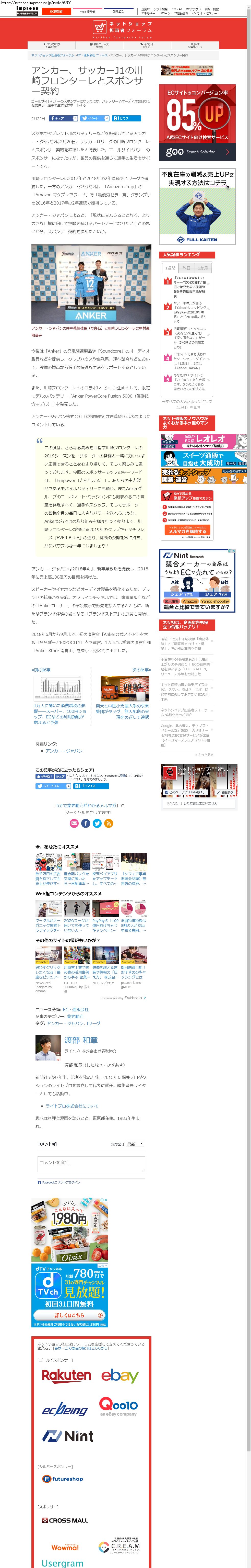Open the 業界動向 category link
Image resolution: width=251 pixels, height=1568 pixels.
[x=75, y=1017]
